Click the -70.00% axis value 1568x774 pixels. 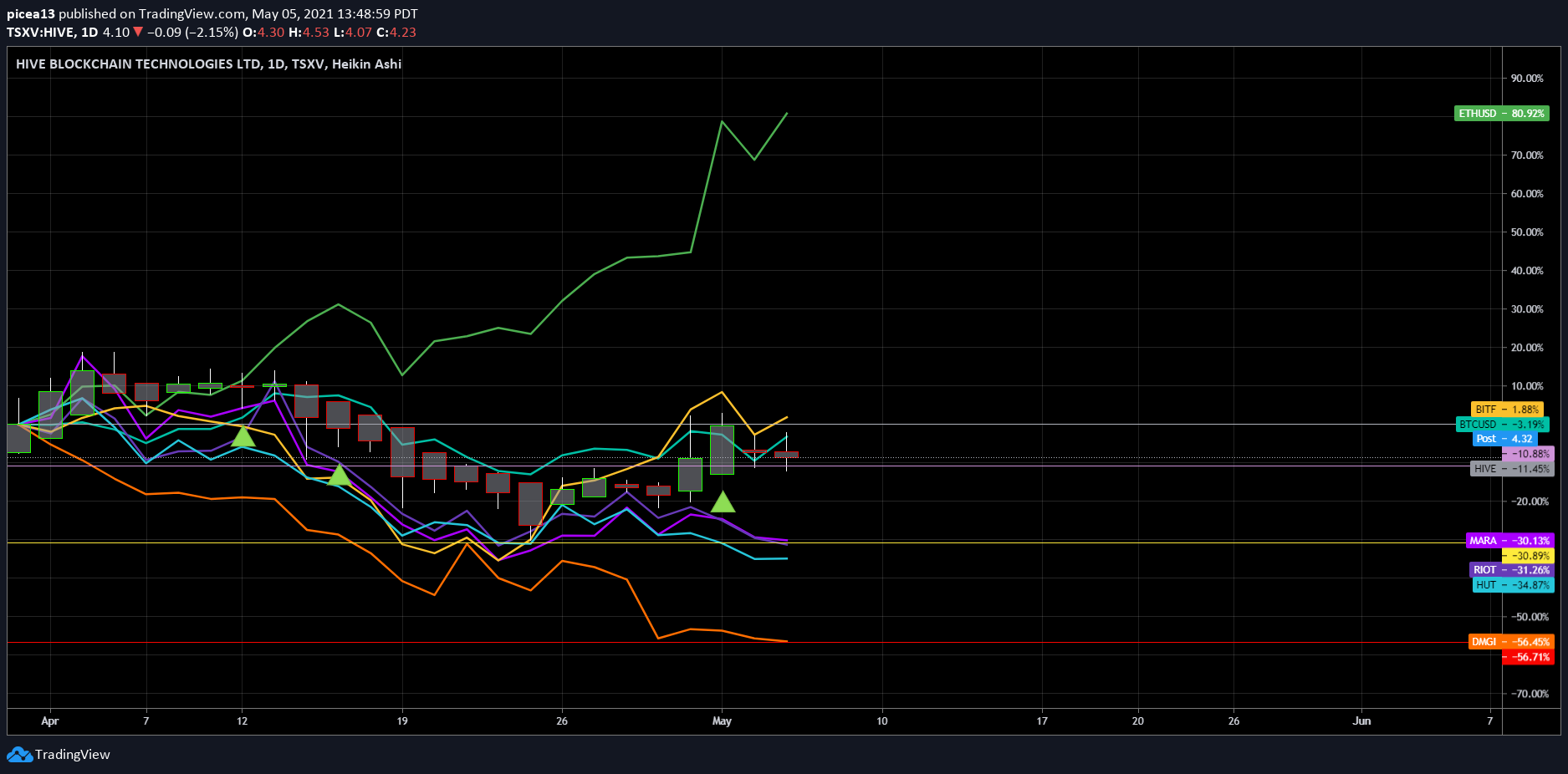click(1530, 694)
